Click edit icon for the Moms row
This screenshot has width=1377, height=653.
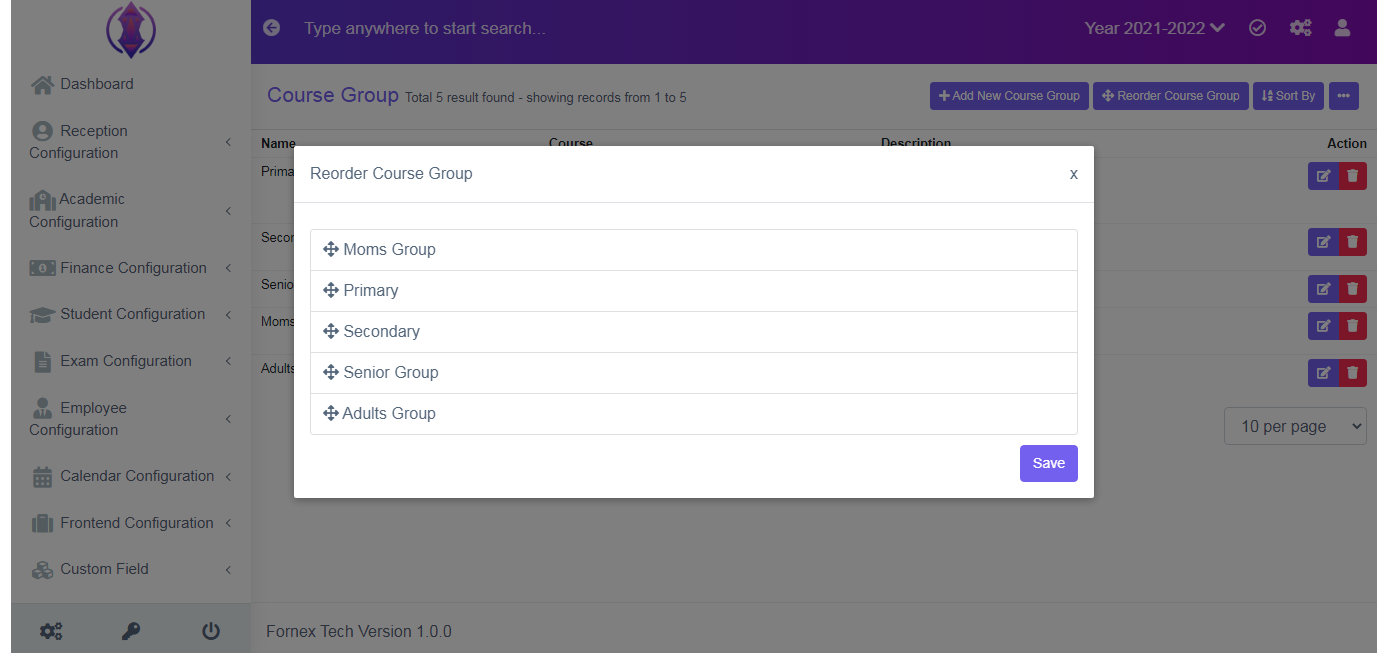(x=1323, y=325)
